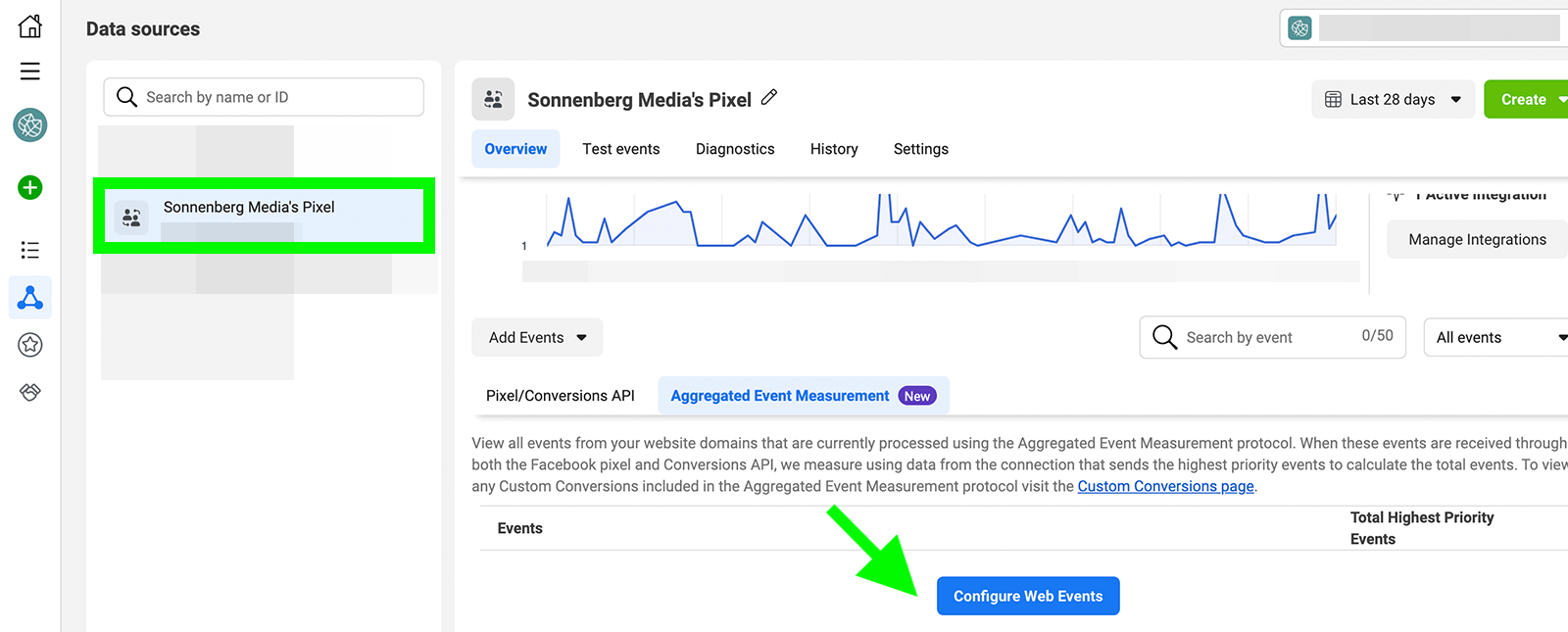Open the History tab
This screenshot has height=632, width=1568.
pyautogui.click(x=834, y=149)
